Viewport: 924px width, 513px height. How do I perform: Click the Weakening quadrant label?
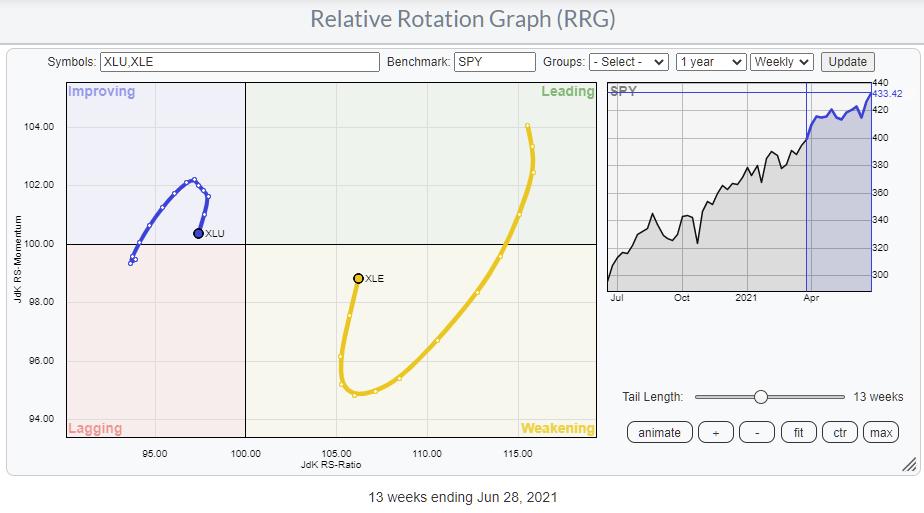pos(557,428)
